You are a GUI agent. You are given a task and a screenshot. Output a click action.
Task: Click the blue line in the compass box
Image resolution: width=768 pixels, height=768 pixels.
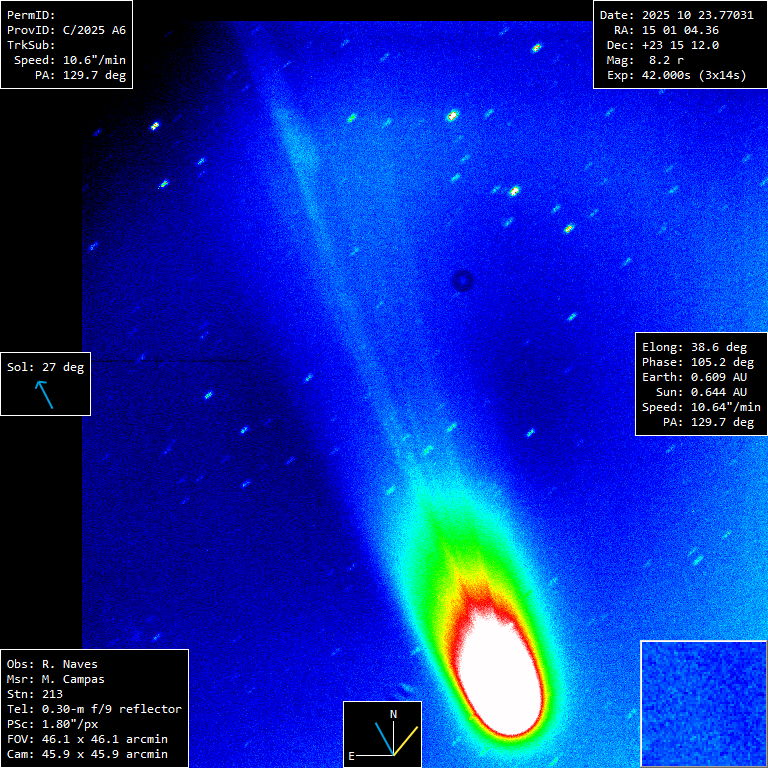384,739
